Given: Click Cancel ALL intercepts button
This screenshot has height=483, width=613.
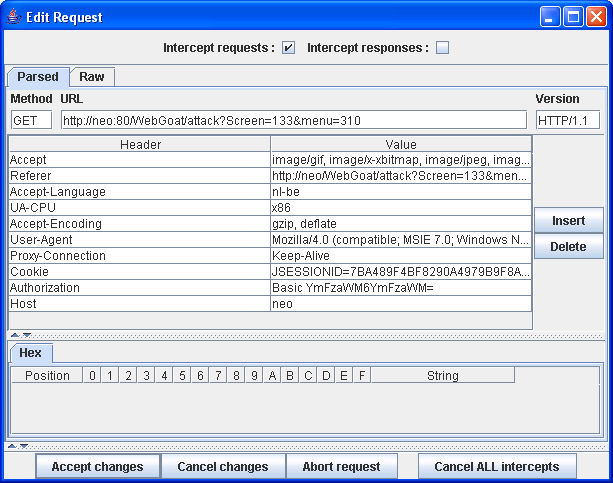Looking at the screenshot, I should 497,467.
